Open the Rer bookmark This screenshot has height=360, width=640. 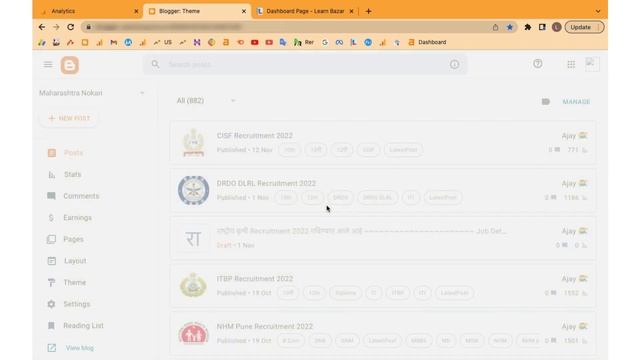pyautogui.click(x=304, y=42)
